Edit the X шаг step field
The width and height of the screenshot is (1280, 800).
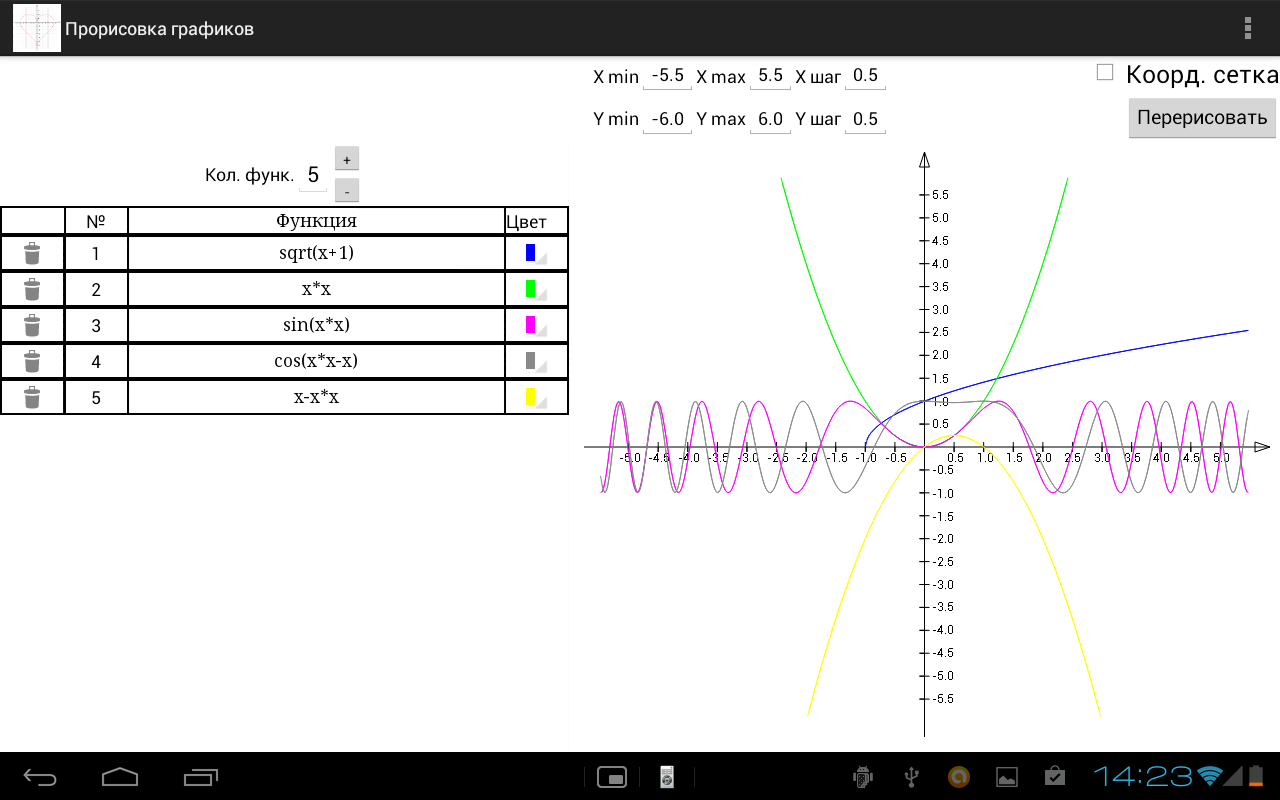click(x=865, y=76)
